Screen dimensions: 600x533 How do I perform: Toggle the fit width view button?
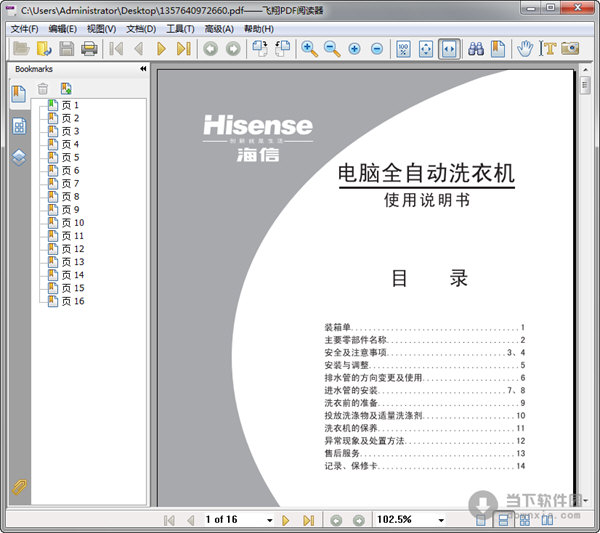coord(449,49)
